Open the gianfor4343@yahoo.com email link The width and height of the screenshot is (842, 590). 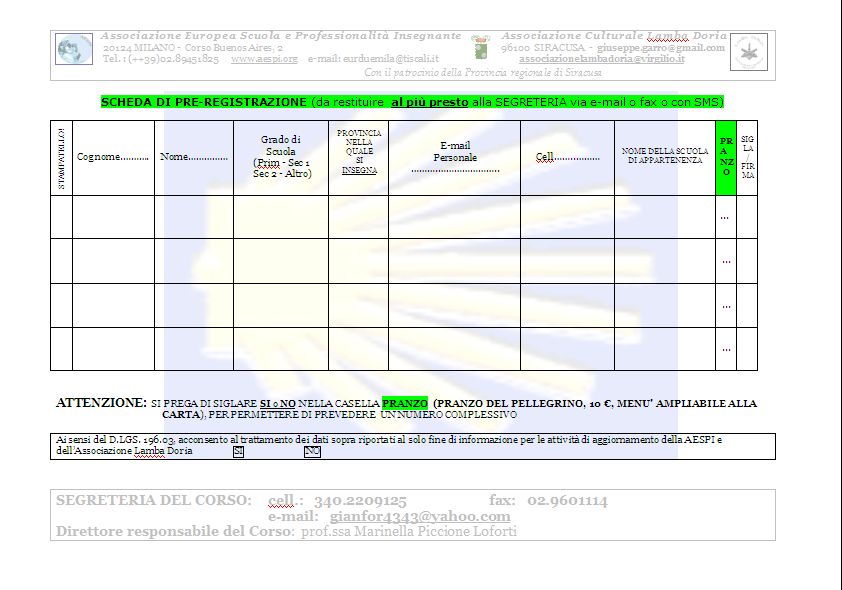pyautogui.click(x=419, y=516)
